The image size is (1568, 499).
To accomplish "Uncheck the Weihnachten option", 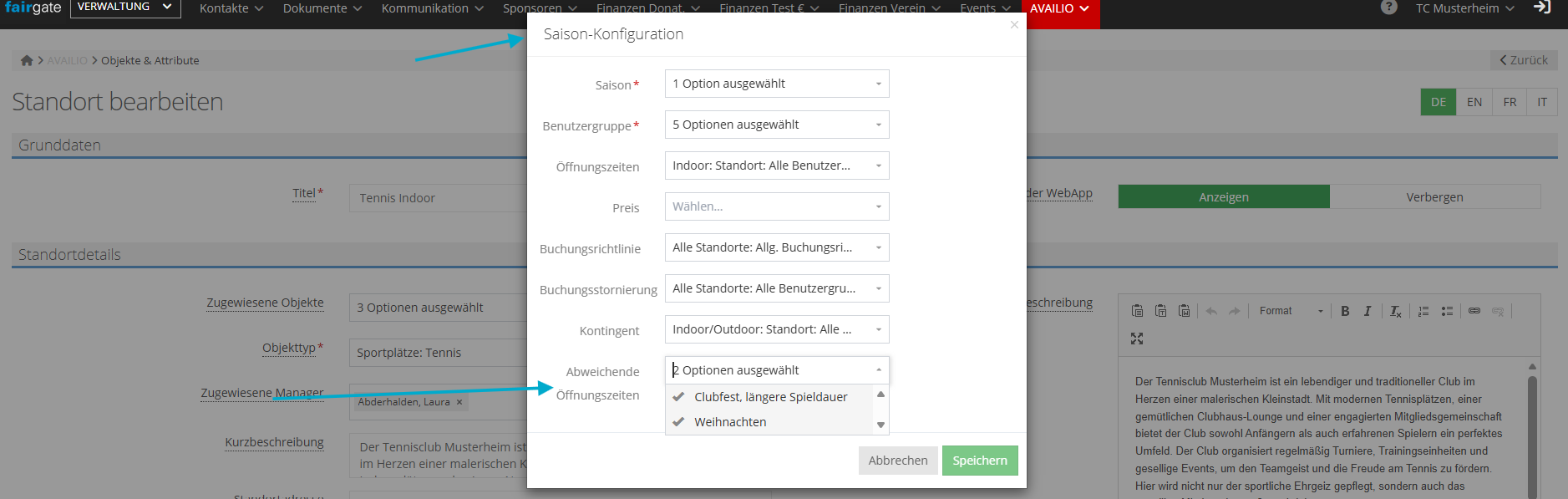I will click(730, 422).
